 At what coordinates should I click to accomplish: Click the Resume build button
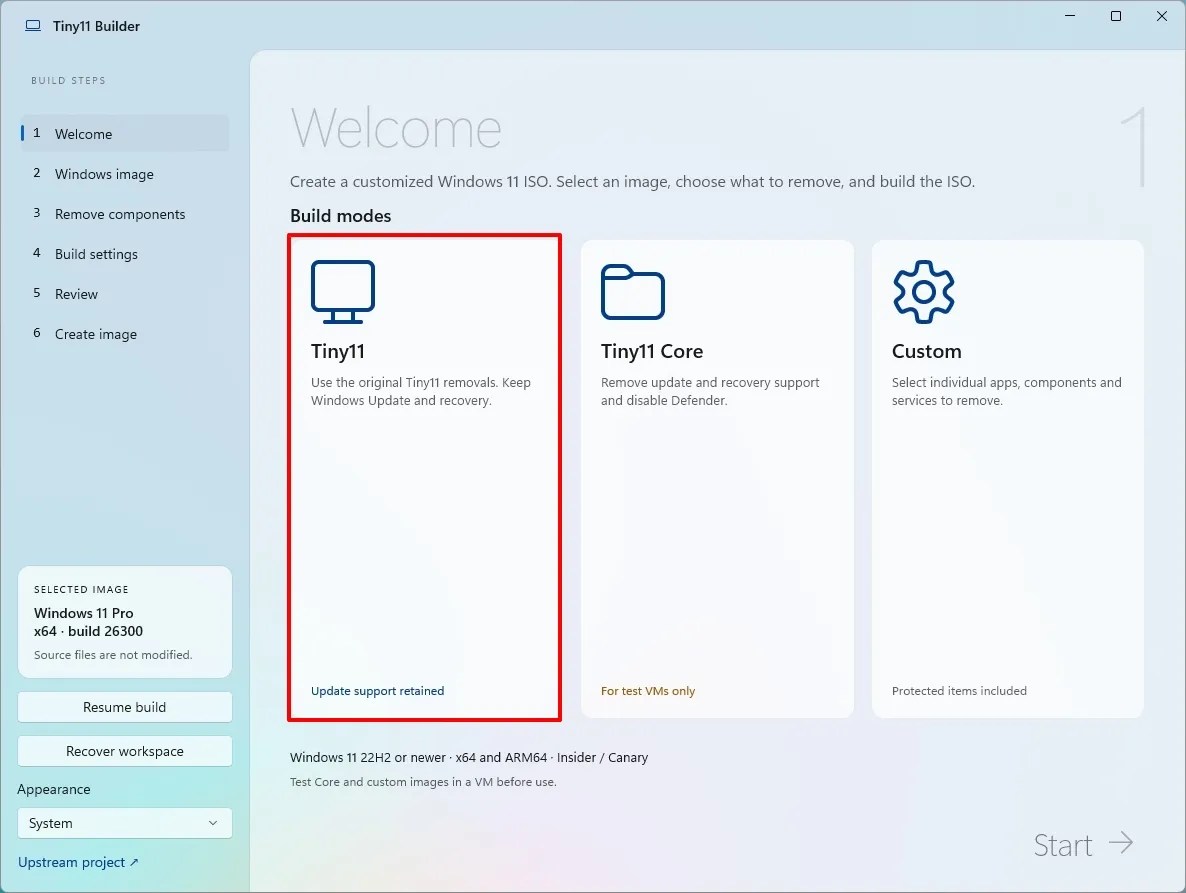[x=125, y=707]
